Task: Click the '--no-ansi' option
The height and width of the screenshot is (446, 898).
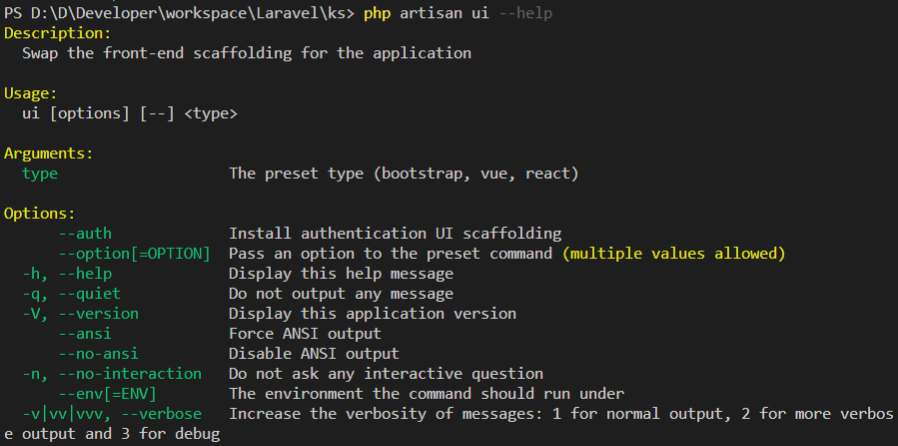Action: tap(99, 353)
